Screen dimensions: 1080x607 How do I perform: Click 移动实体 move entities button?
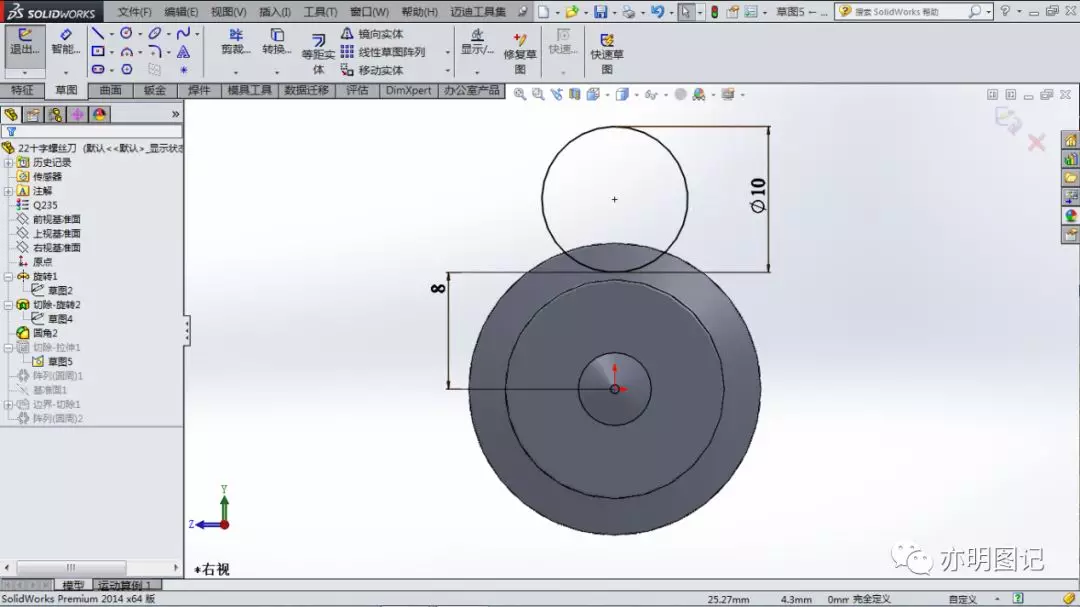(372, 70)
